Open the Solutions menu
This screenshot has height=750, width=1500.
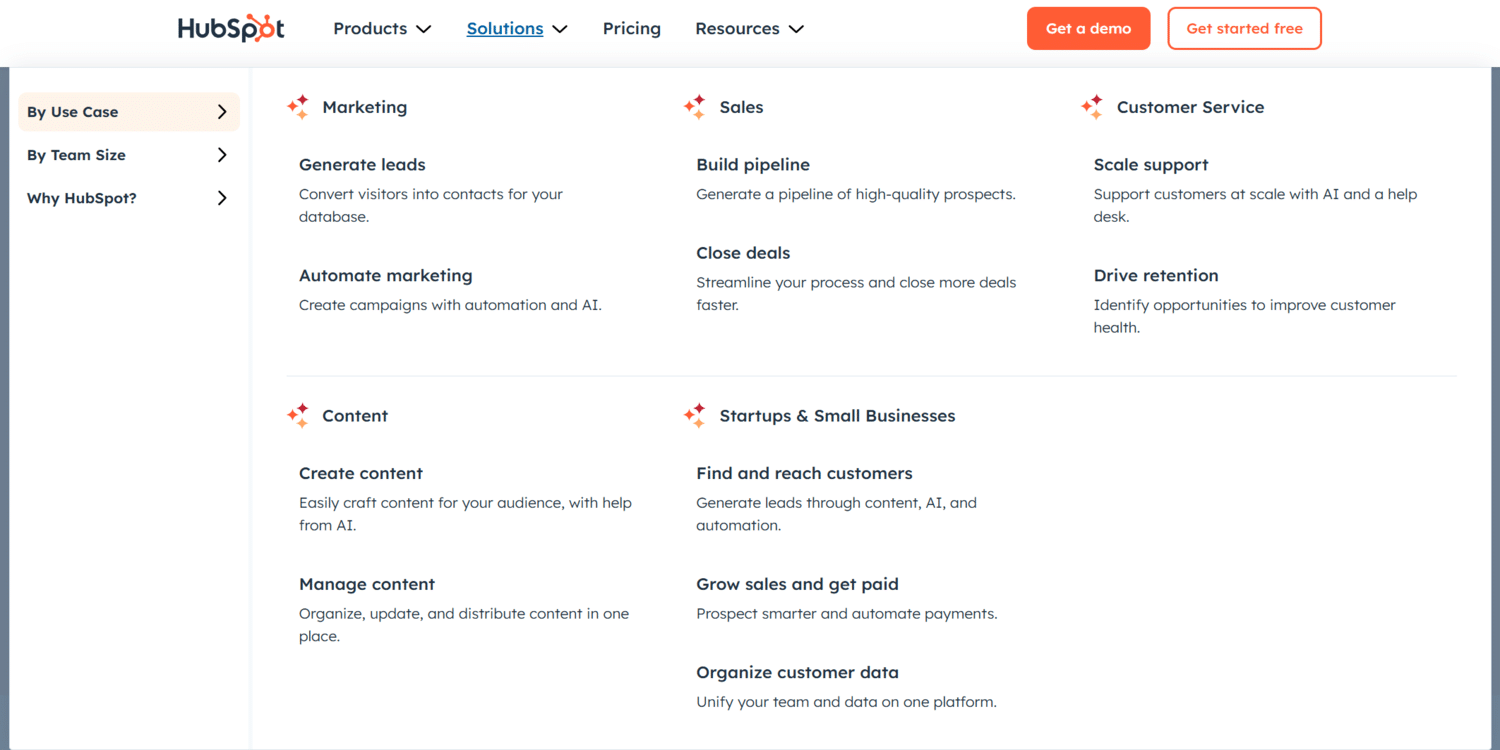click(x=505, y=29)
